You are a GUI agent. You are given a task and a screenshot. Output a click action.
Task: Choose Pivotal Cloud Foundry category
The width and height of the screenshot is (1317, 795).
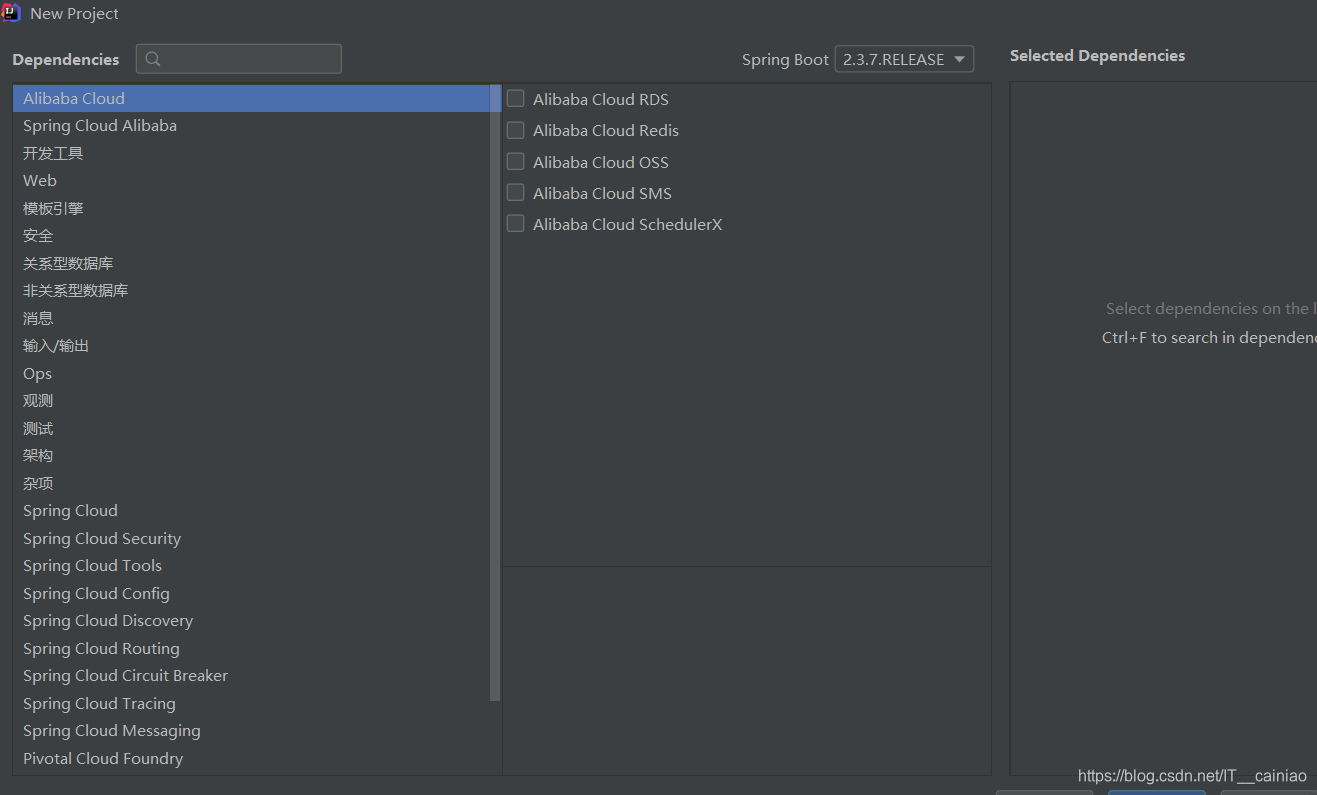(x=251, y=758)
